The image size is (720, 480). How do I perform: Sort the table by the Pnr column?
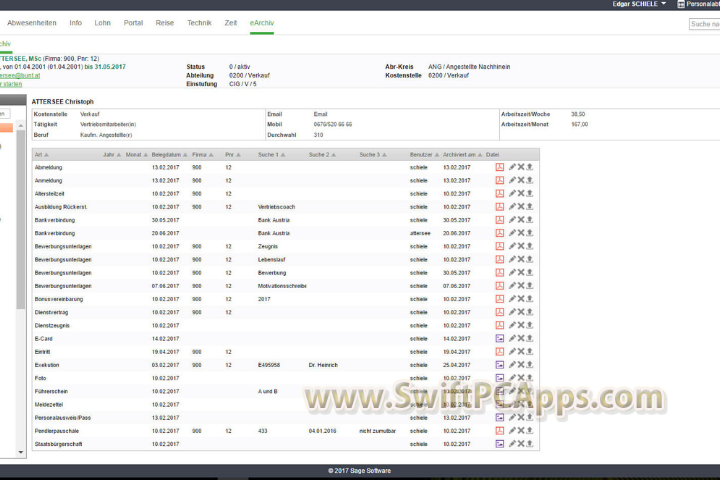[x=233, y=155]
